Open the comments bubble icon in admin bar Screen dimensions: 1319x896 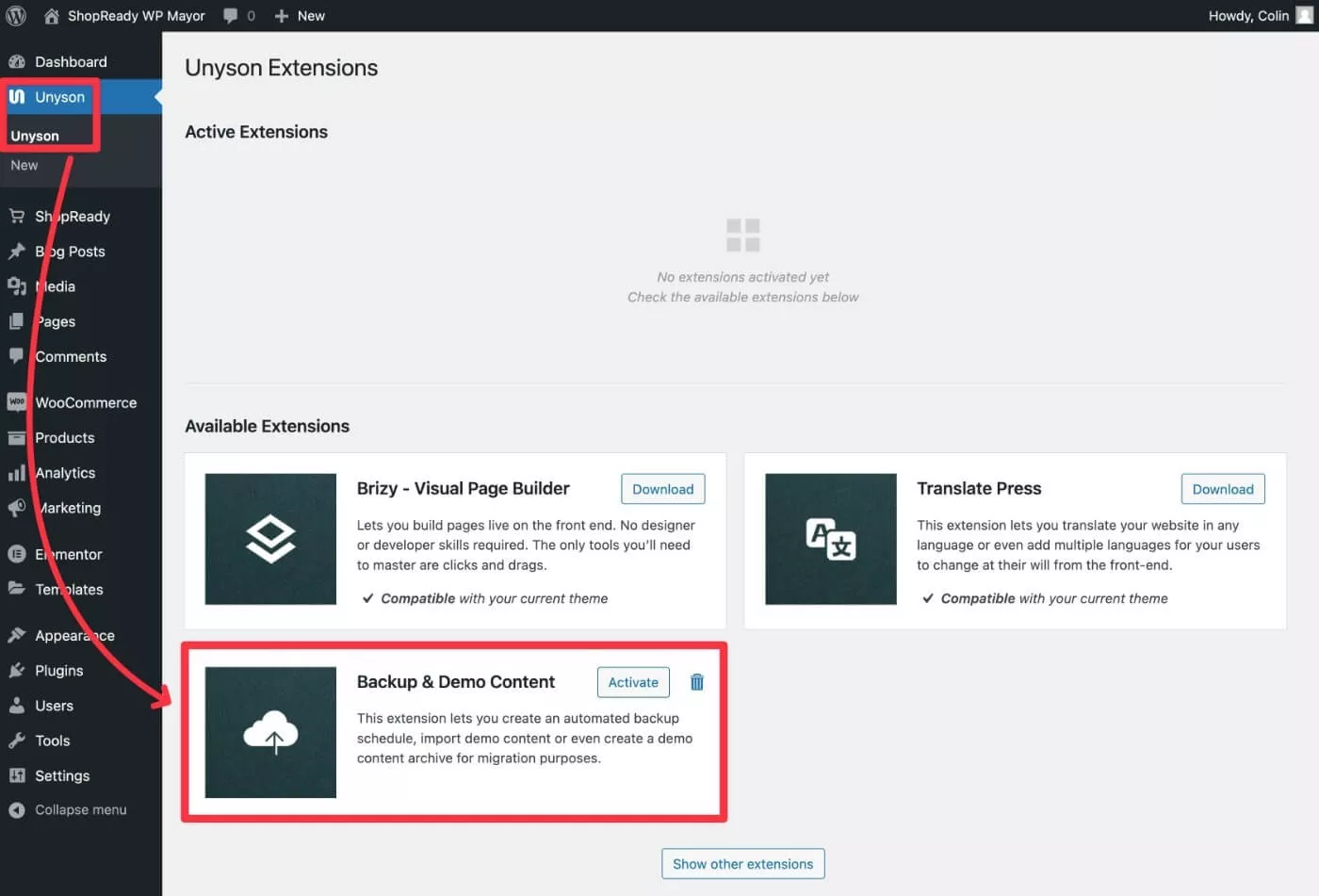231,16
